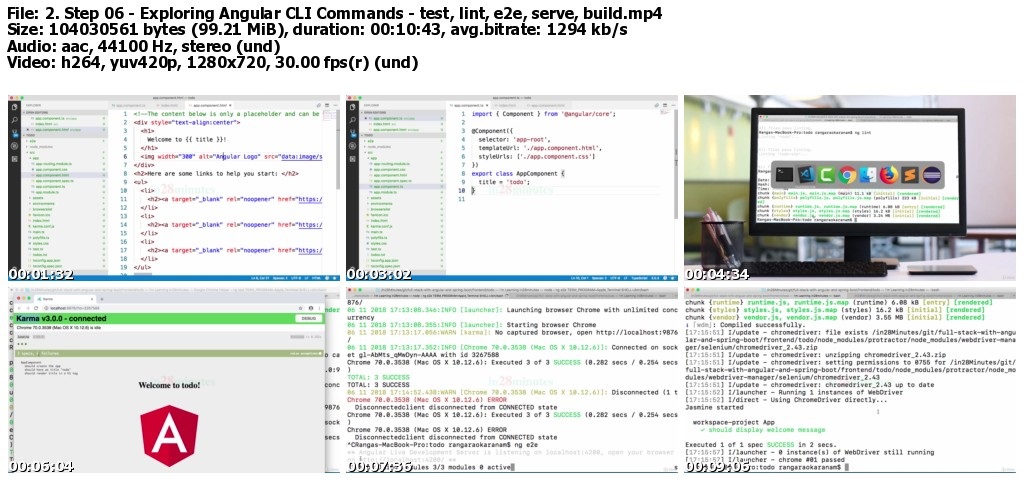
Task: Click the href link on line 11
Action: pyautogui.click(x=310, y=199)
